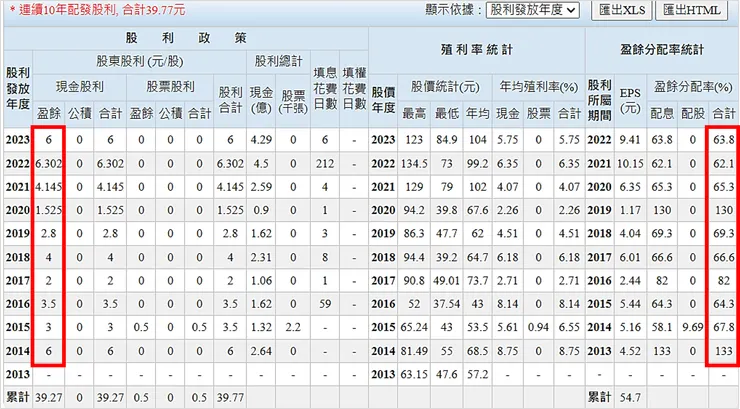
Task: Click the 現金股利 subheader
Action: pyautogui.click(x=79, y=87)
